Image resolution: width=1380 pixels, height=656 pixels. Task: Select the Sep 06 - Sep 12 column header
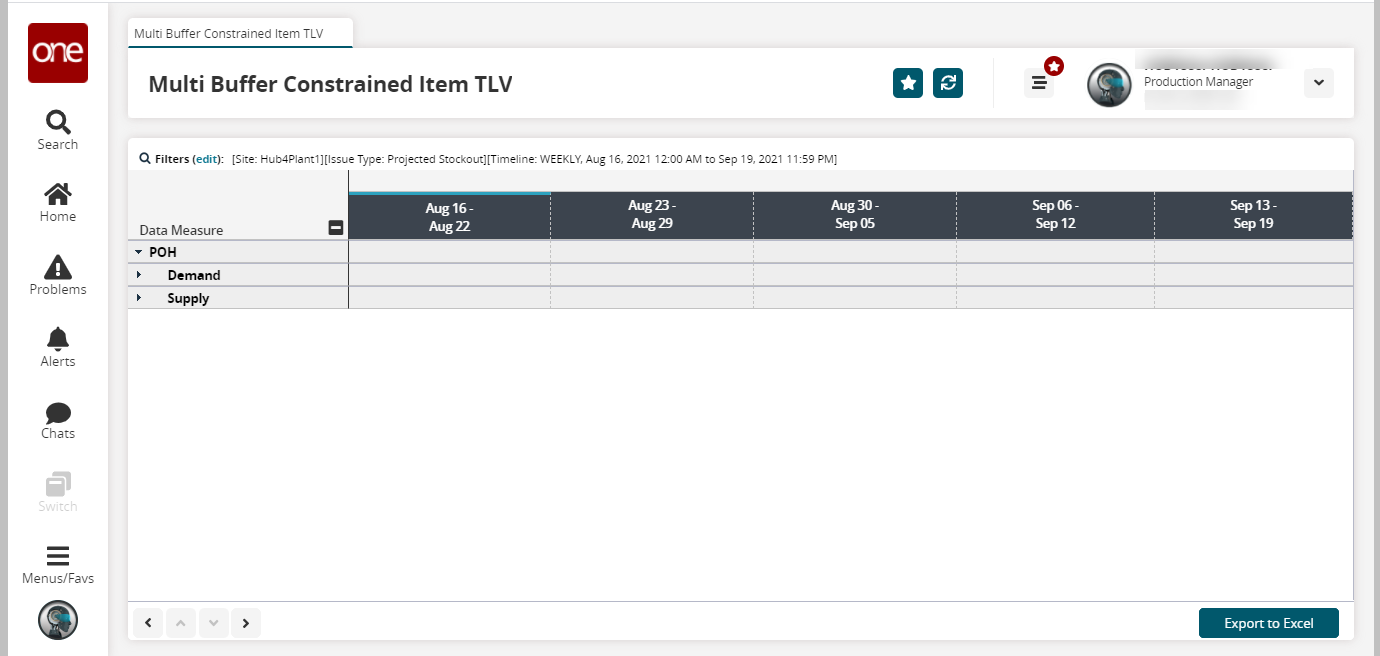(1055, 216)
